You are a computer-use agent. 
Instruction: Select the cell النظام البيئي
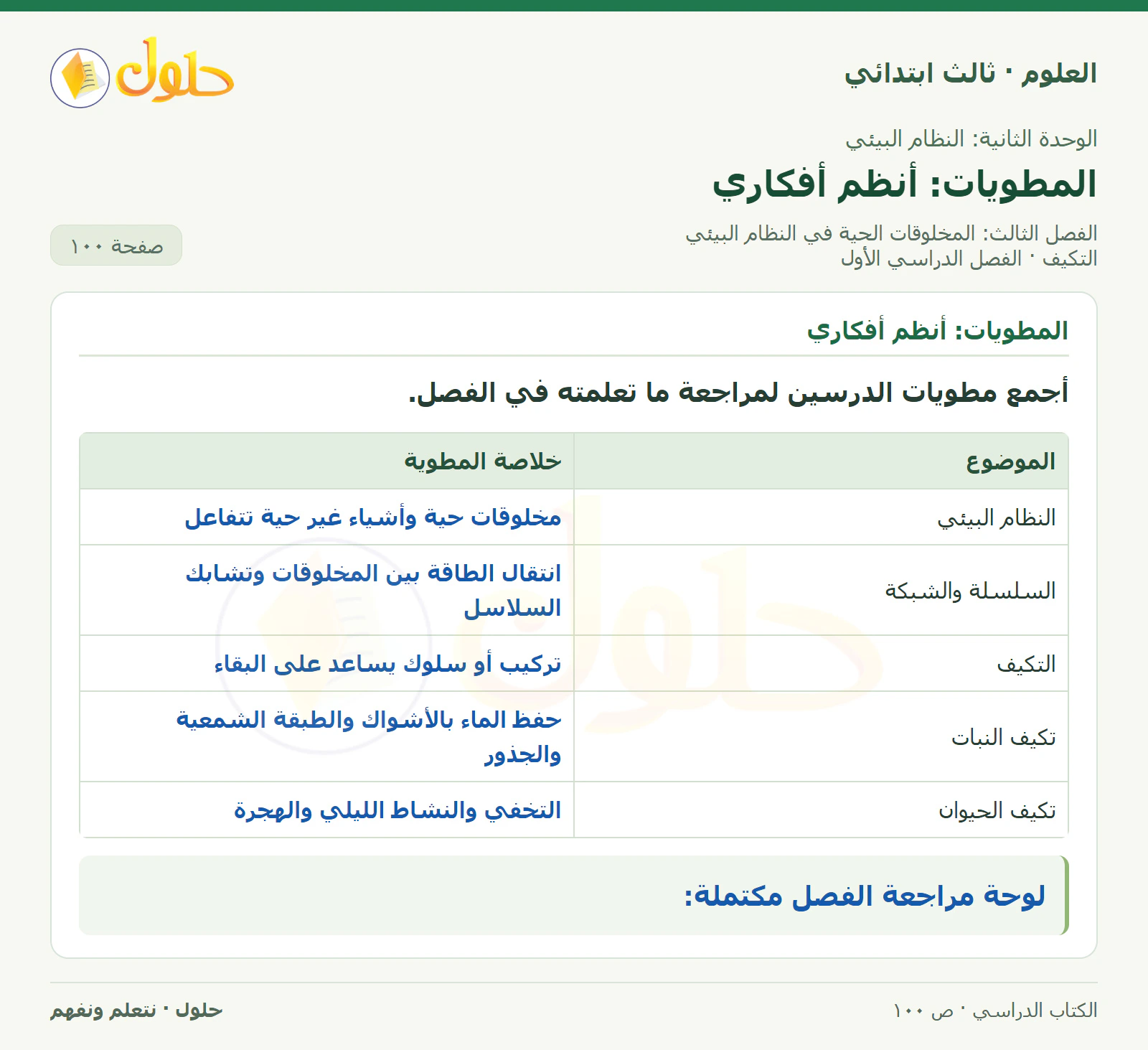pos(822,517)
